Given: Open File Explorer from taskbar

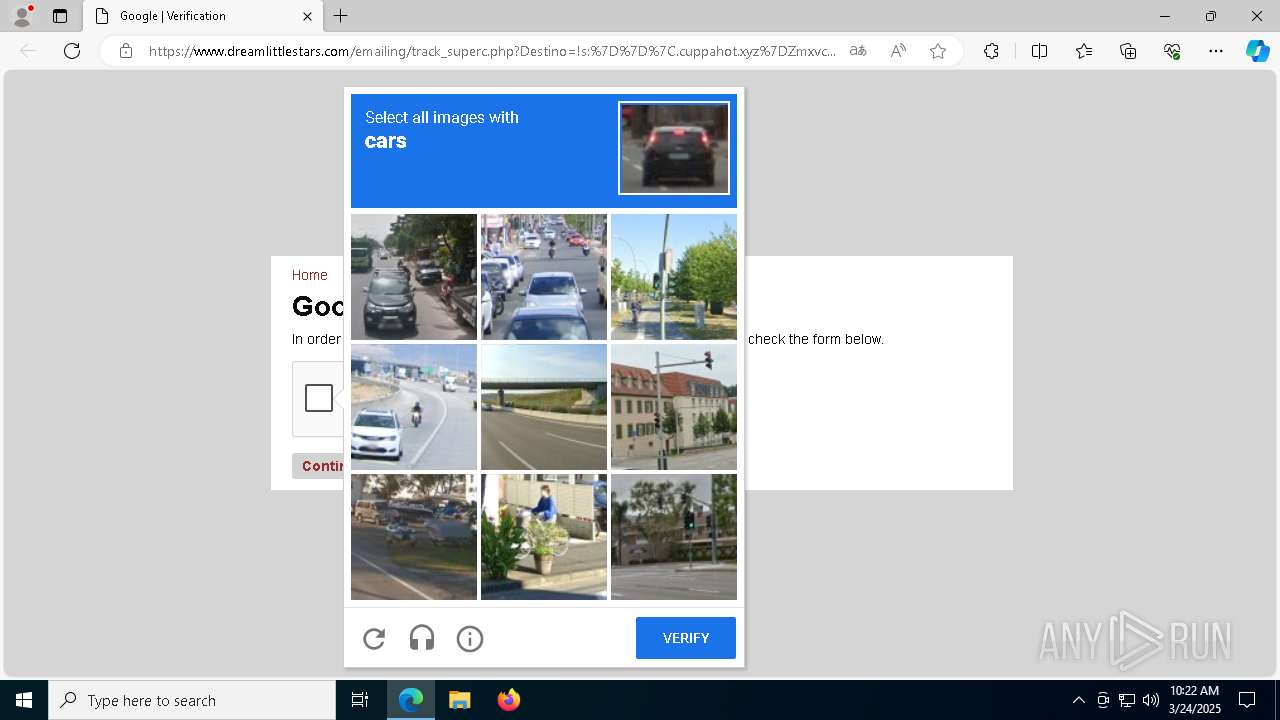Looking at the screenshot, I should pyautogui.click(x=459, y=700).
